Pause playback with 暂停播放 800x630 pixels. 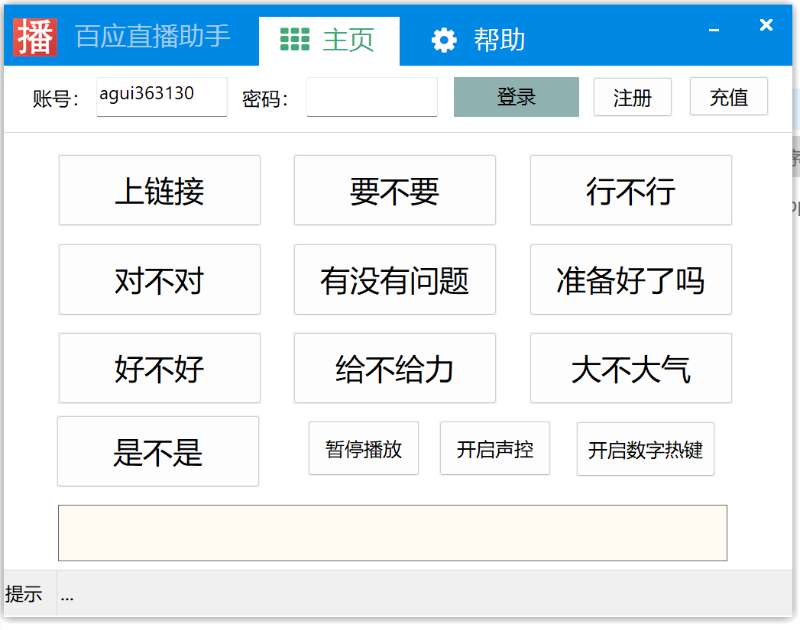364,449
